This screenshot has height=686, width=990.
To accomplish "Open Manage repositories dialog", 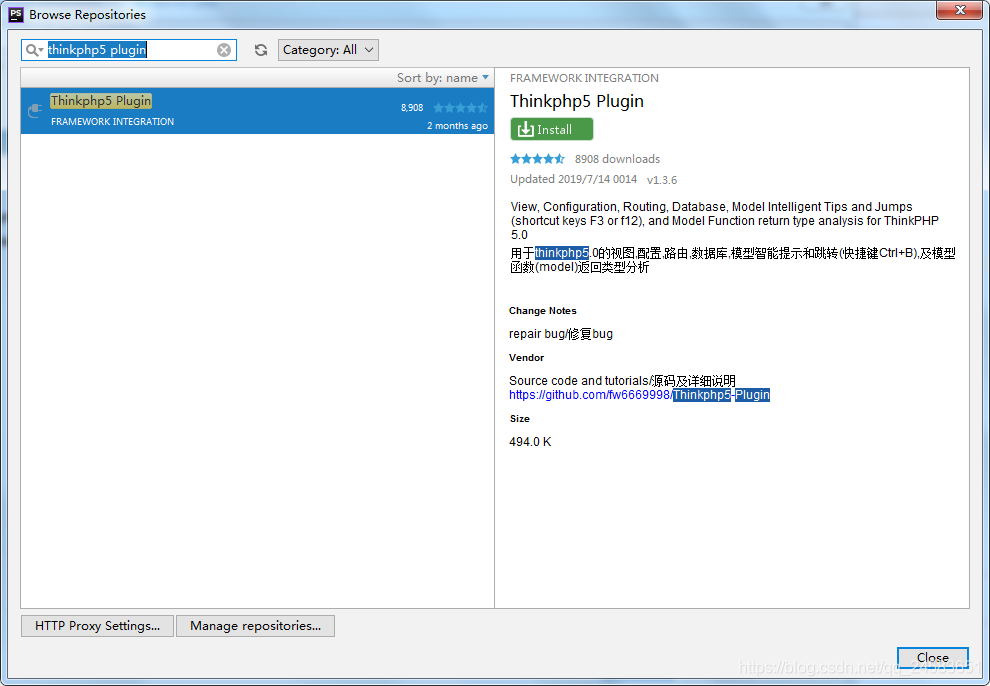I will click(x=255, y=626).
